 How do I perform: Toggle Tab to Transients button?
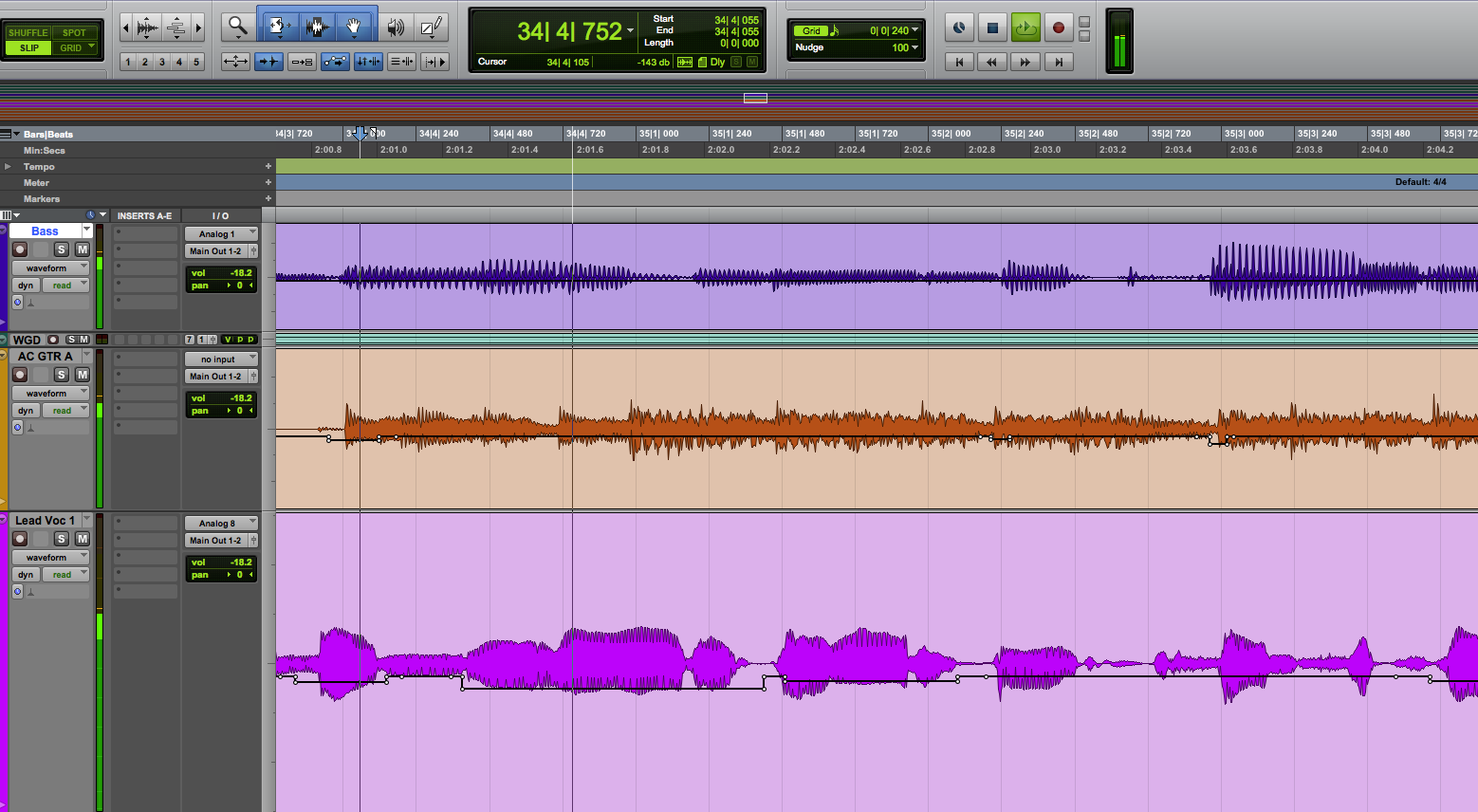point(269,62)
